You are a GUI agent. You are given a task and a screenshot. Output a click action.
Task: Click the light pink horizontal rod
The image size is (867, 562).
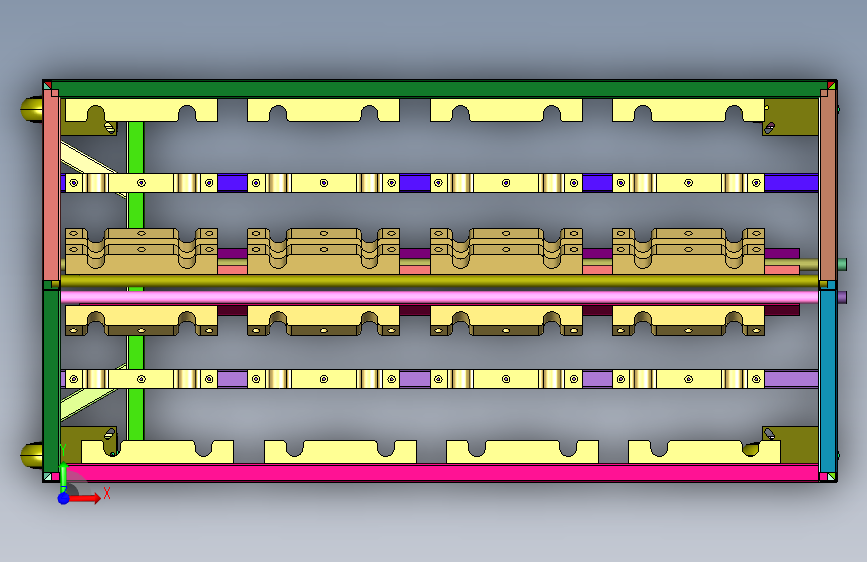[440, 297]
